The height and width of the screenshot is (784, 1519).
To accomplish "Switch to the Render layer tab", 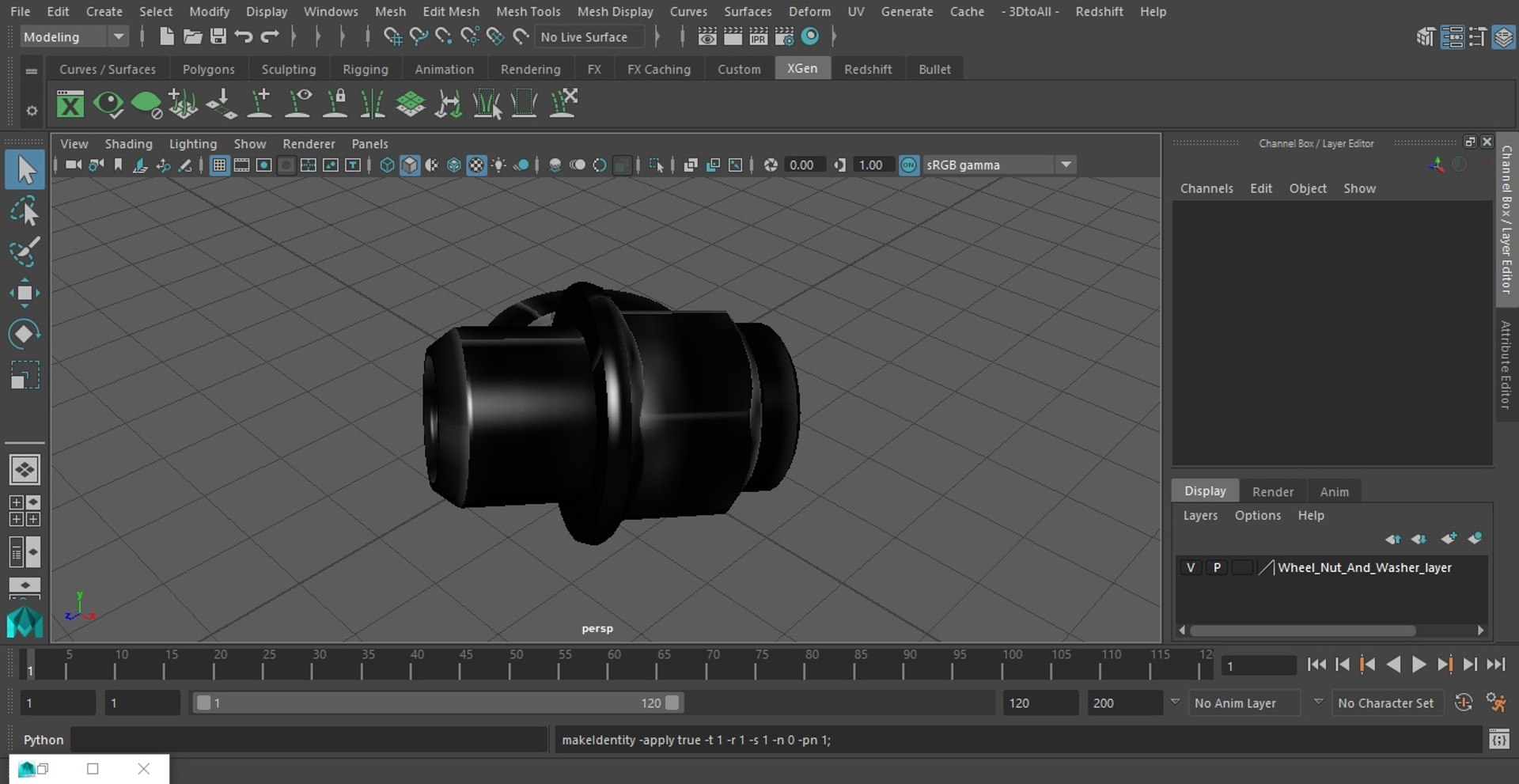I will point(1272,491).
